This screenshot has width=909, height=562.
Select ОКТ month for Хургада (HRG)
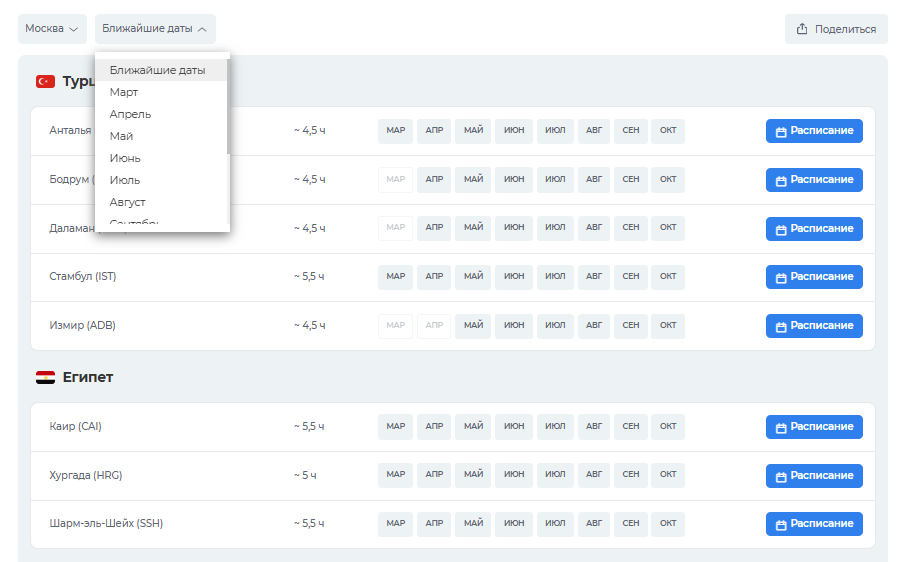tap(668, 474)
